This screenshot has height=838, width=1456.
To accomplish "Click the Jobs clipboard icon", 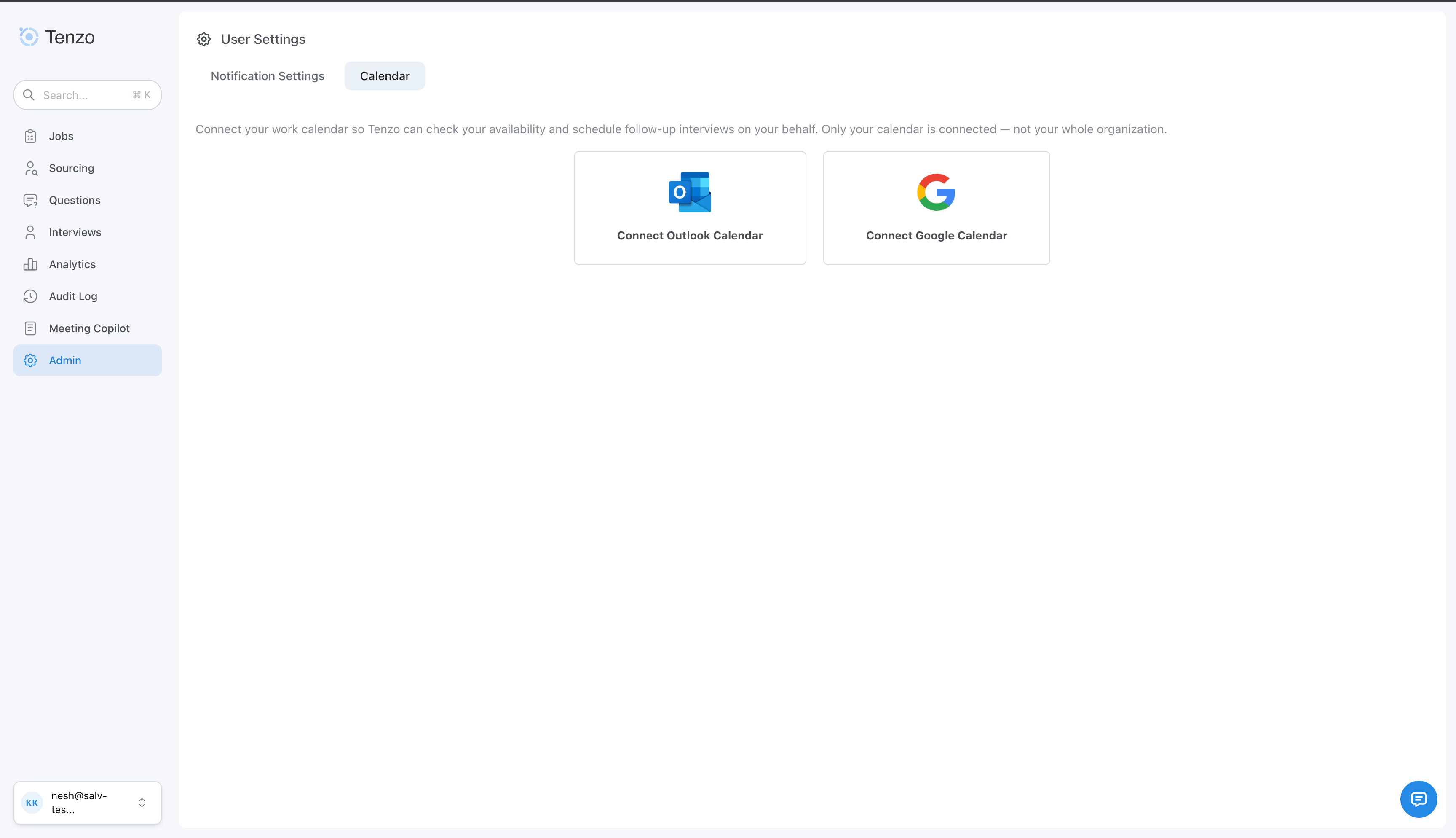I will point(30,137).
